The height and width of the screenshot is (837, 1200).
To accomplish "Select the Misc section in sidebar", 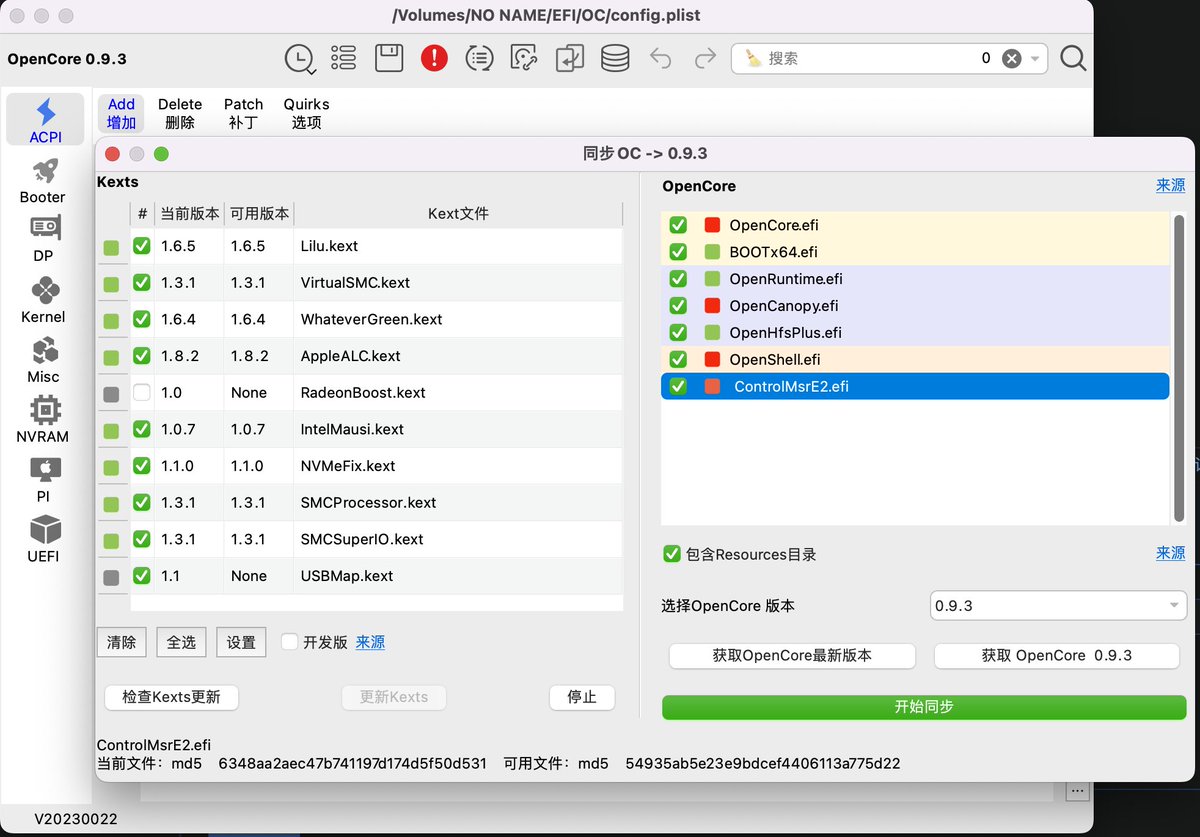I will tap(42, 355).
